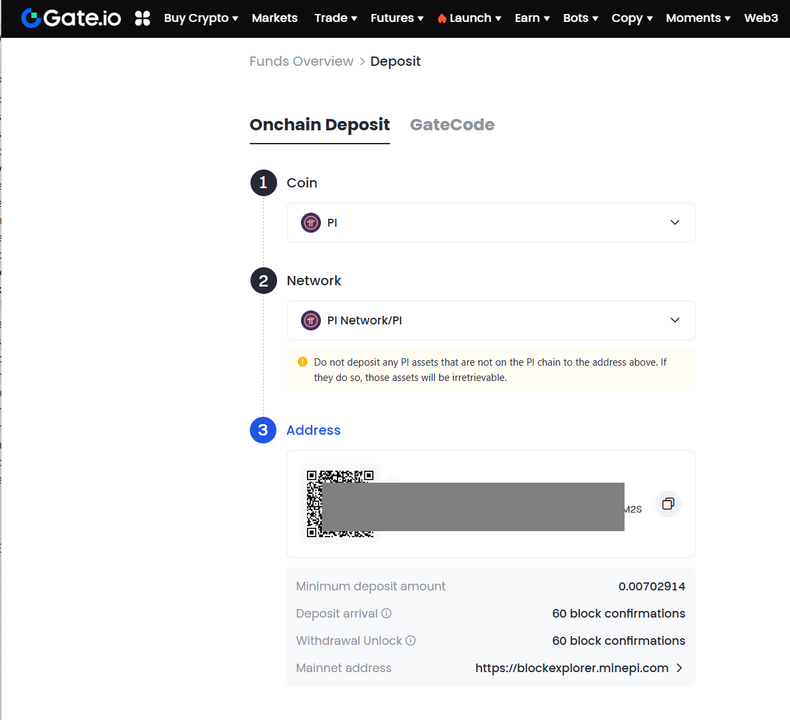Click the Deposit breadcrumb item

[395, 61]
